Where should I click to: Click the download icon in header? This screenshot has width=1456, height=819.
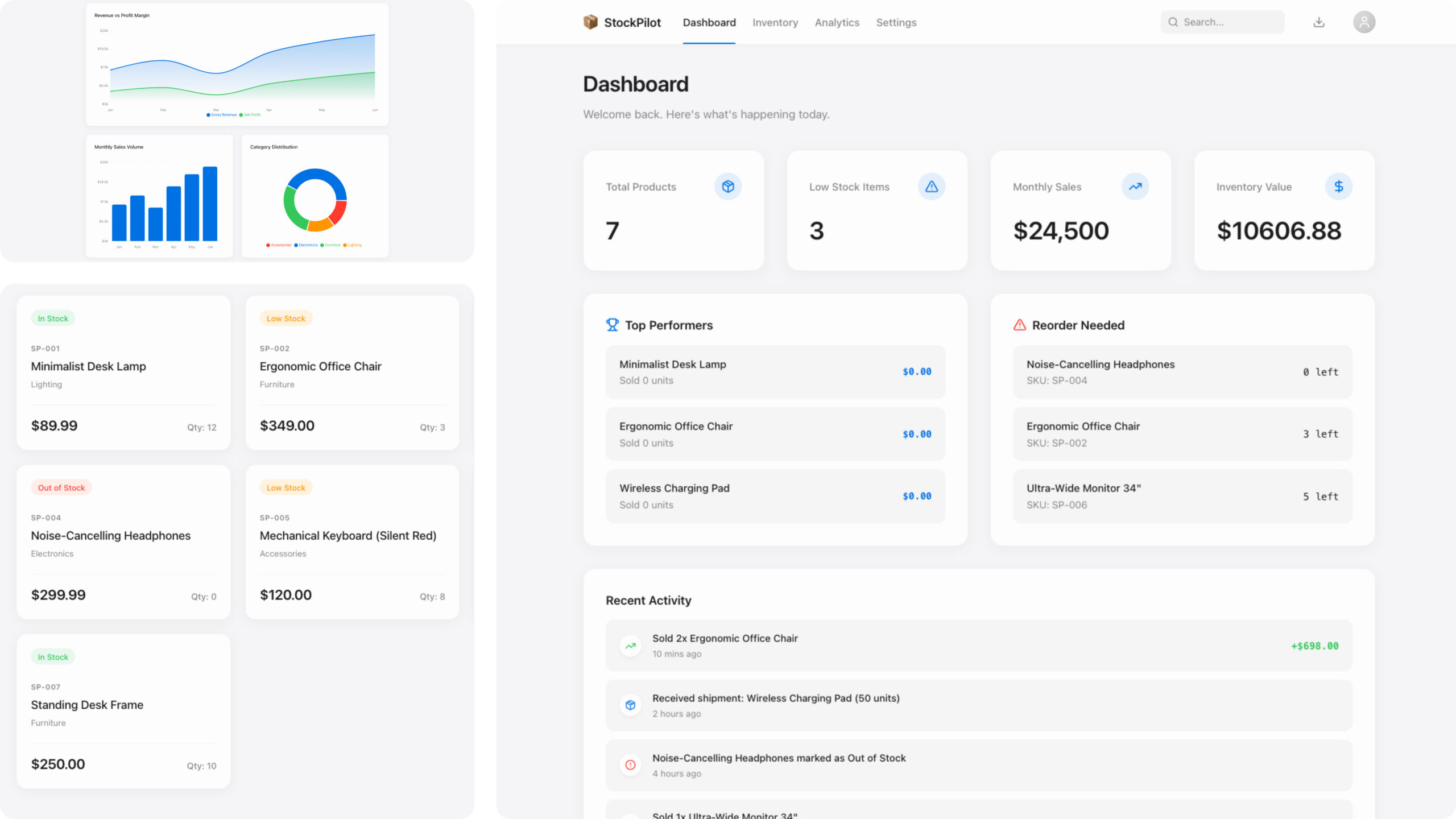pyautogui.click(x=1319, y=22)
